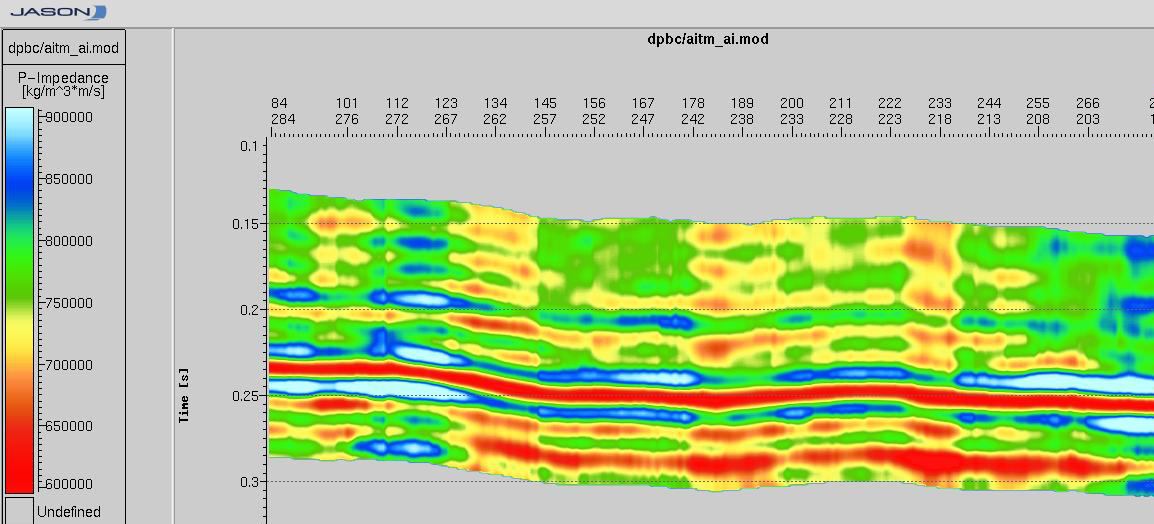This screenshot has height=524, width=1154.
Task: Click the Undefined color swatch
Action: pyautogui.click(x=20, y=510)
